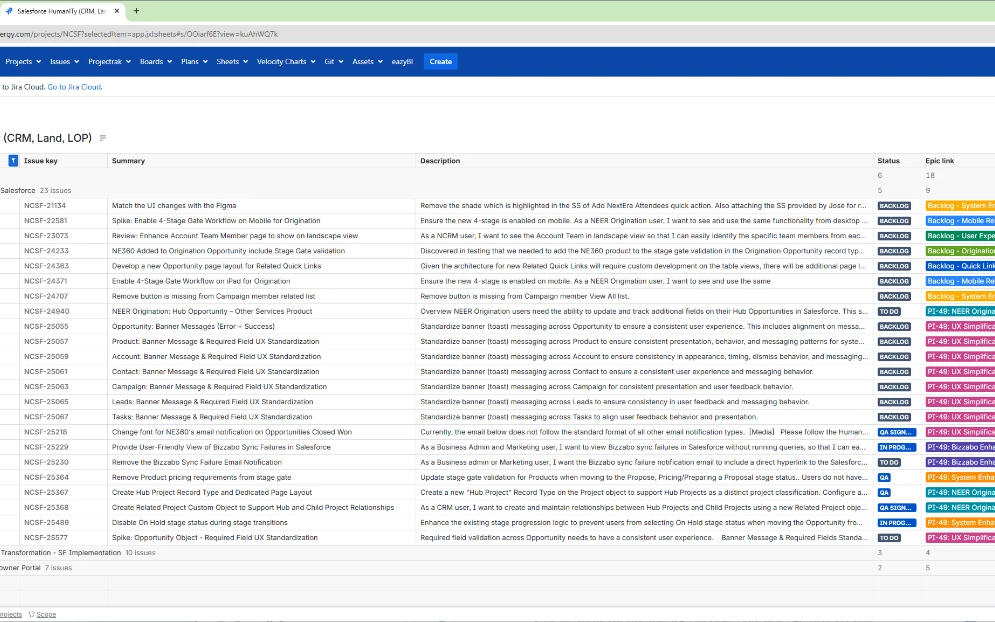
Task: Follow the Go to Jira Cloud link
Action: 74,87
